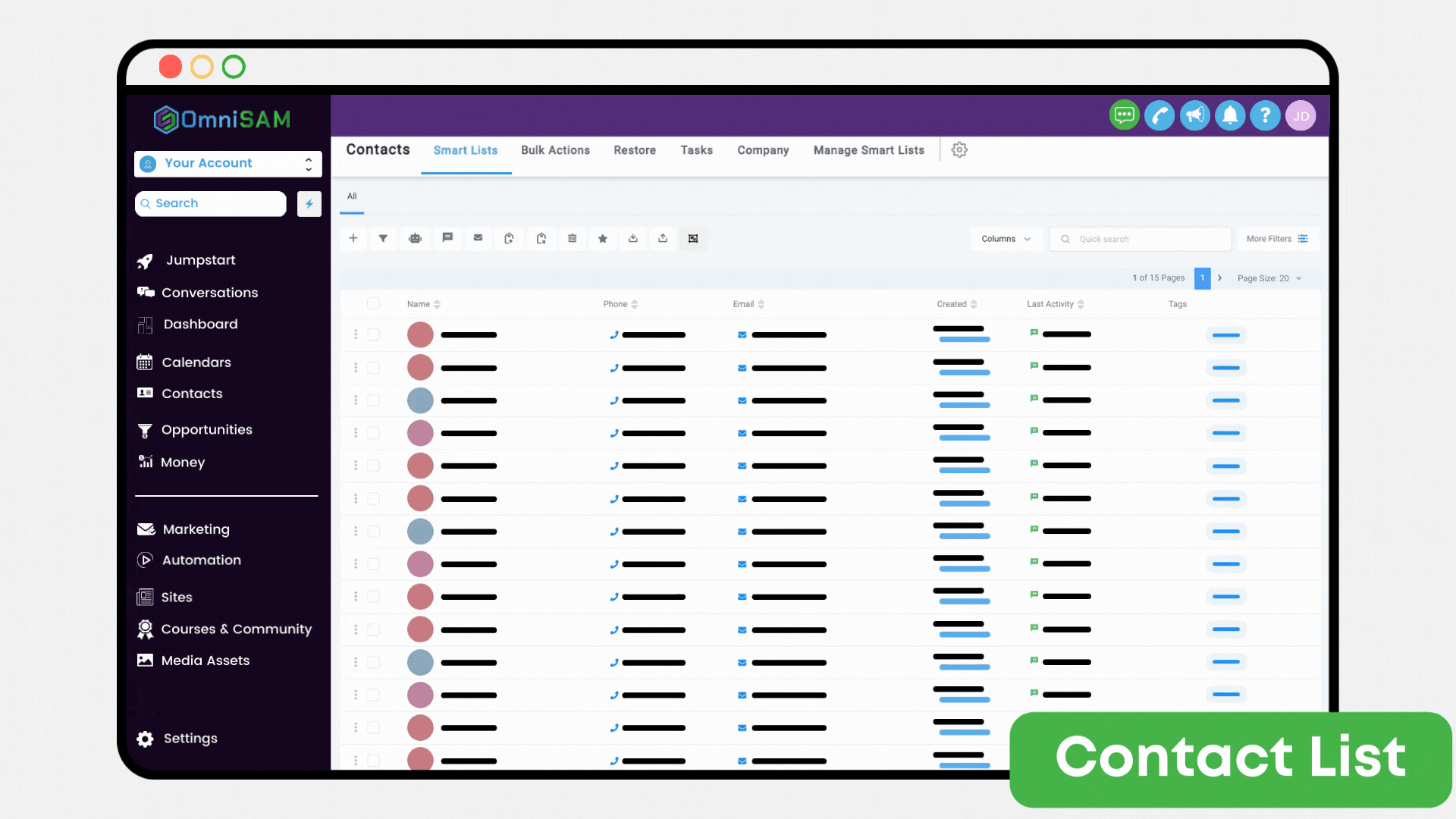Open the Manage Smart Lists tab
The image size is (1456, 819).
tap(868, 150)
